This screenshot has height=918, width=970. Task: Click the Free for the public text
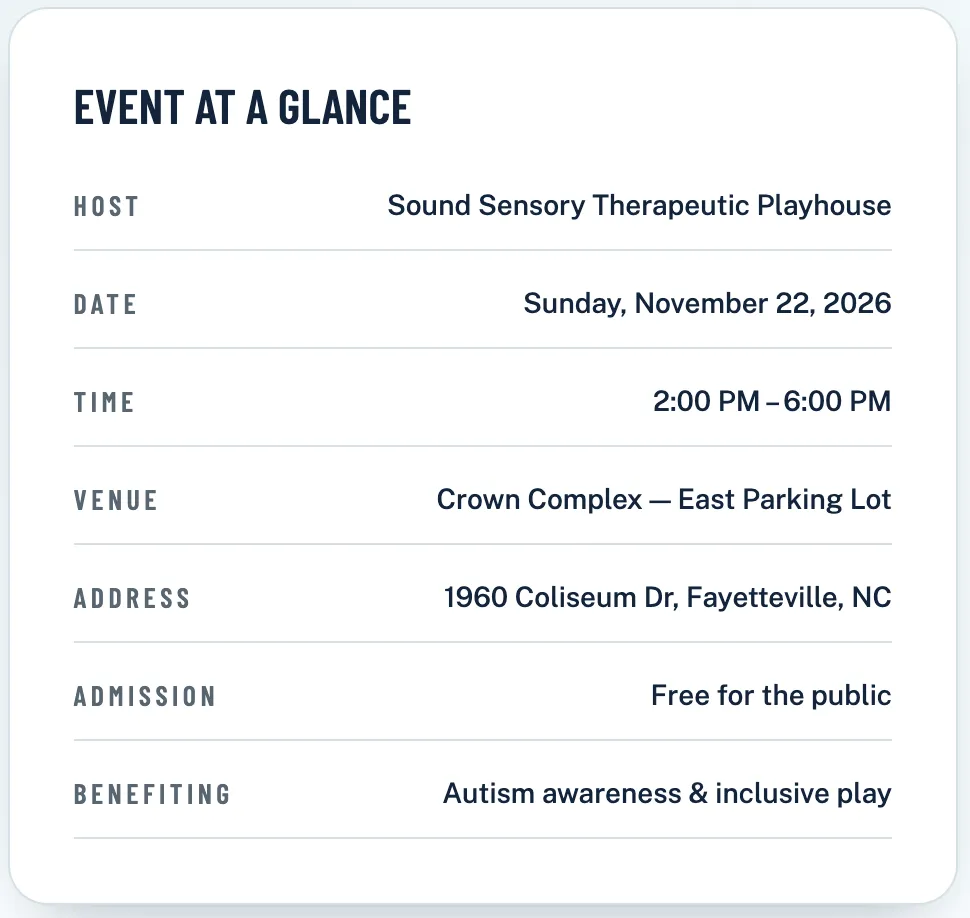(771, 695)
